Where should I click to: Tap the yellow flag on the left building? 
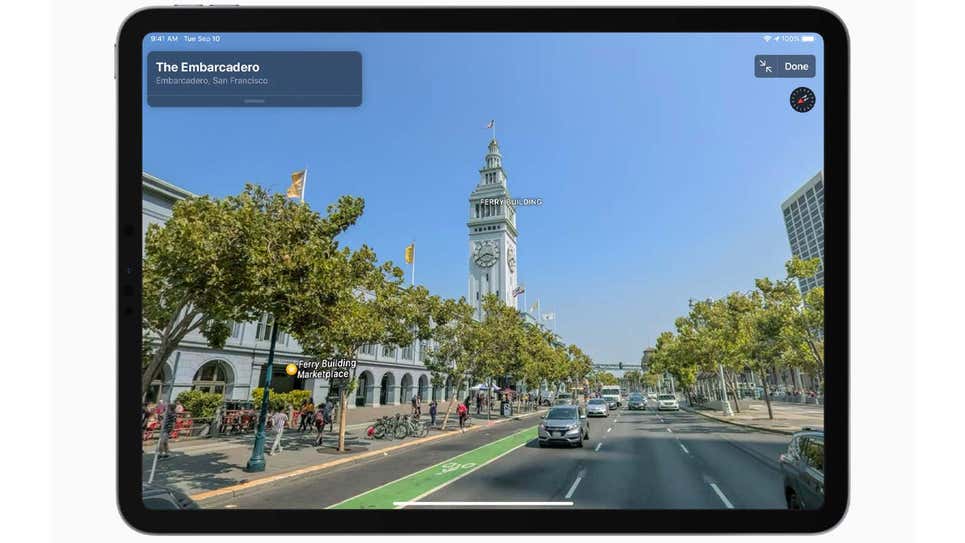296,184
